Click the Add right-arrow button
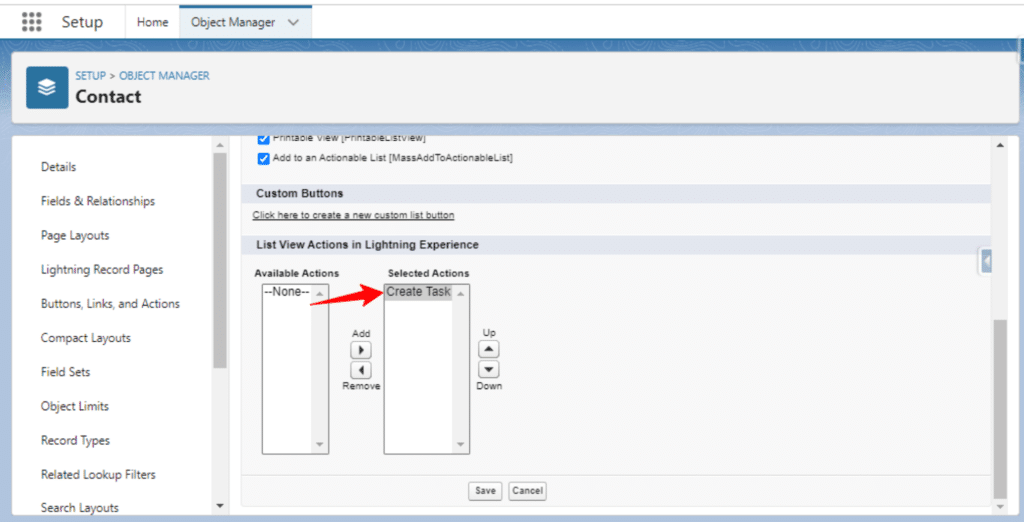 click(x=361, y=350)
